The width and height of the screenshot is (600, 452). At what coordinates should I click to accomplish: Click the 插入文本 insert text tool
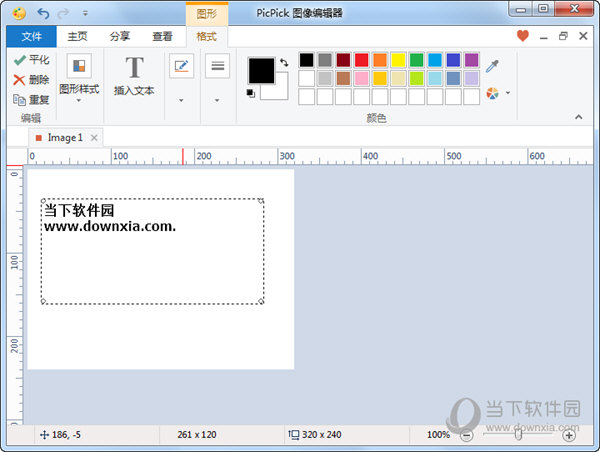point(134,75)
